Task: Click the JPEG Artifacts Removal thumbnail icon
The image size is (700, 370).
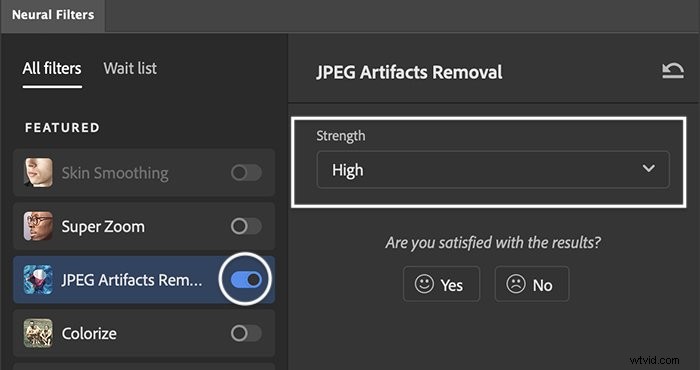Action: click(38, 280)
